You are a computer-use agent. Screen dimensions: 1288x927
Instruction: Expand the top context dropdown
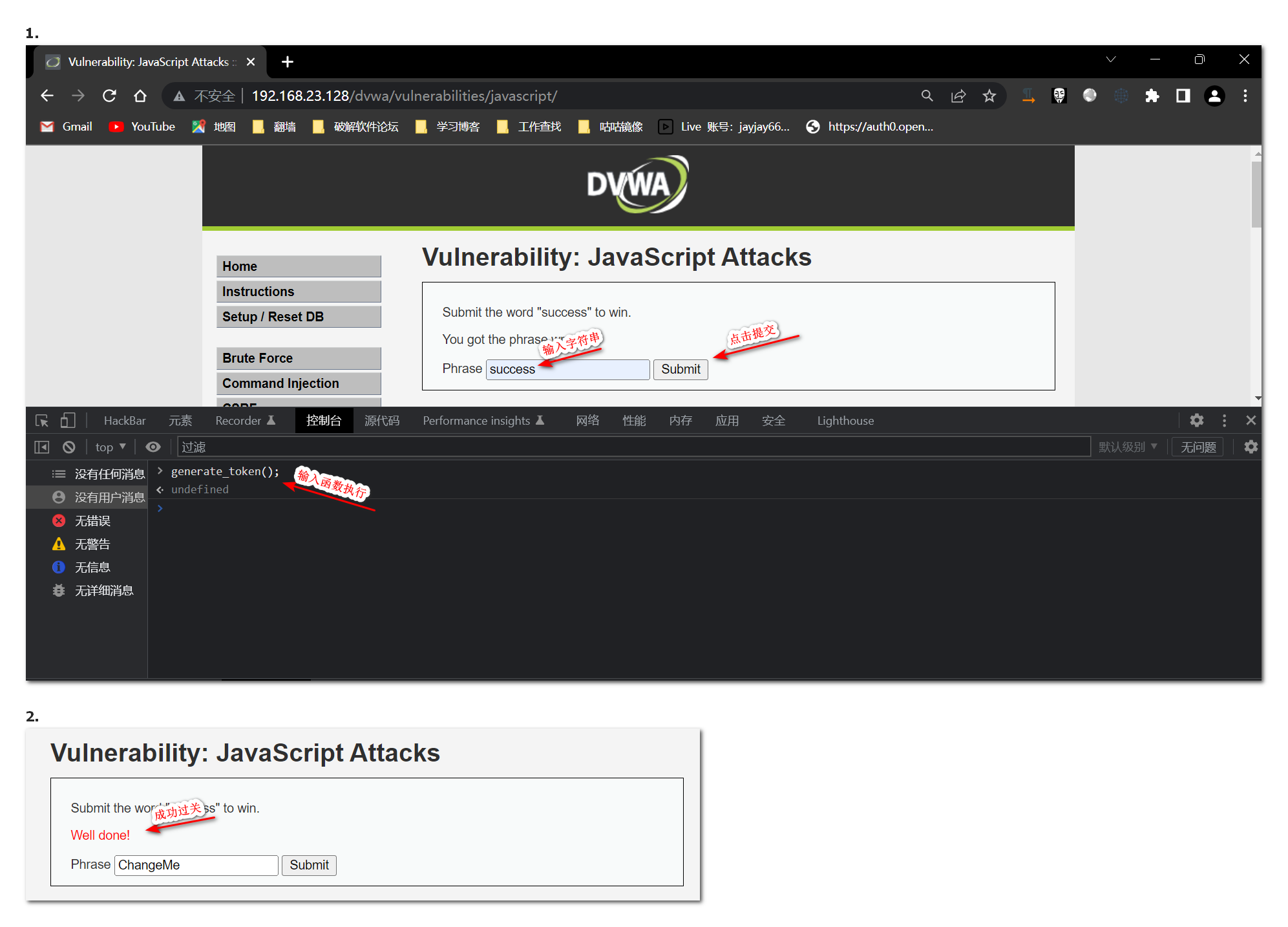click(111, 447)
